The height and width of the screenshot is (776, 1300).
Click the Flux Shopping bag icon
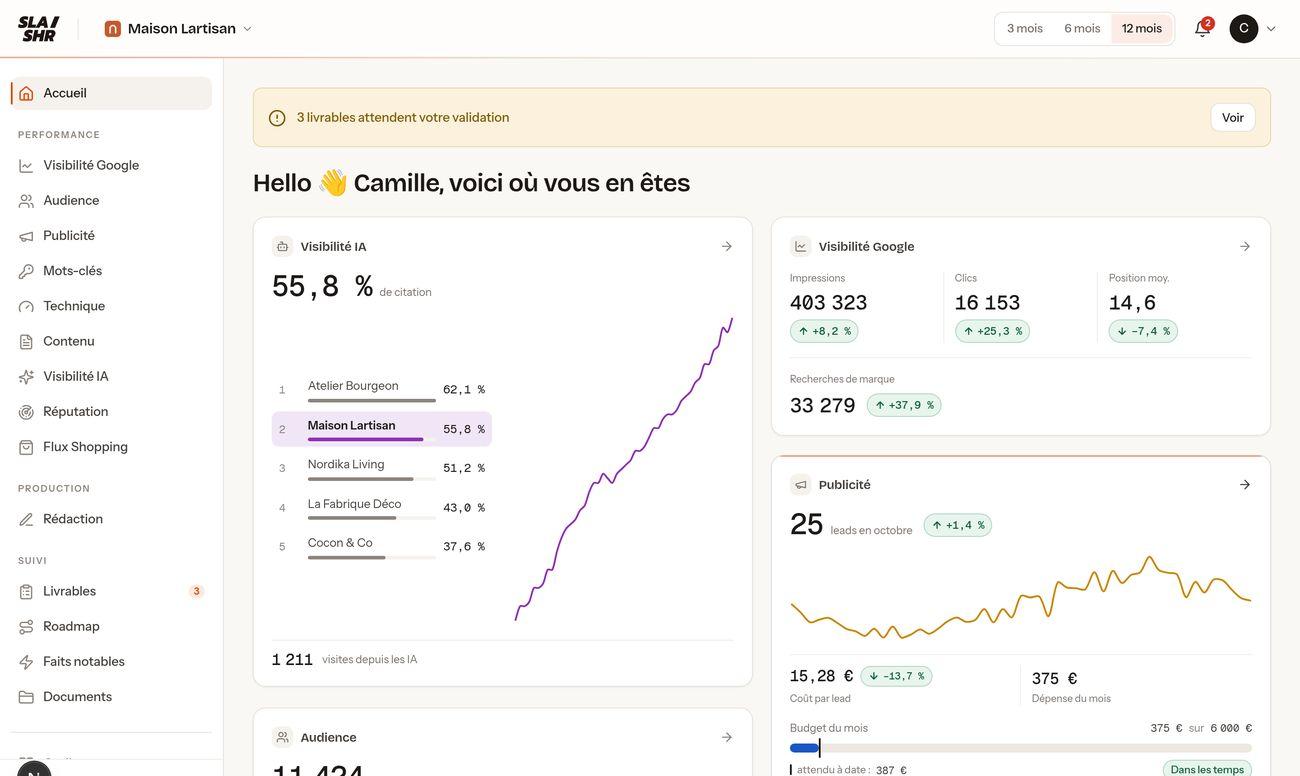click(26, 447)
